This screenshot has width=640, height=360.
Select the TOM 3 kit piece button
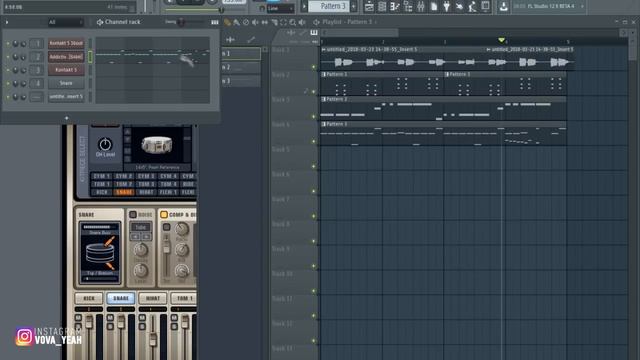coord(146,184)
